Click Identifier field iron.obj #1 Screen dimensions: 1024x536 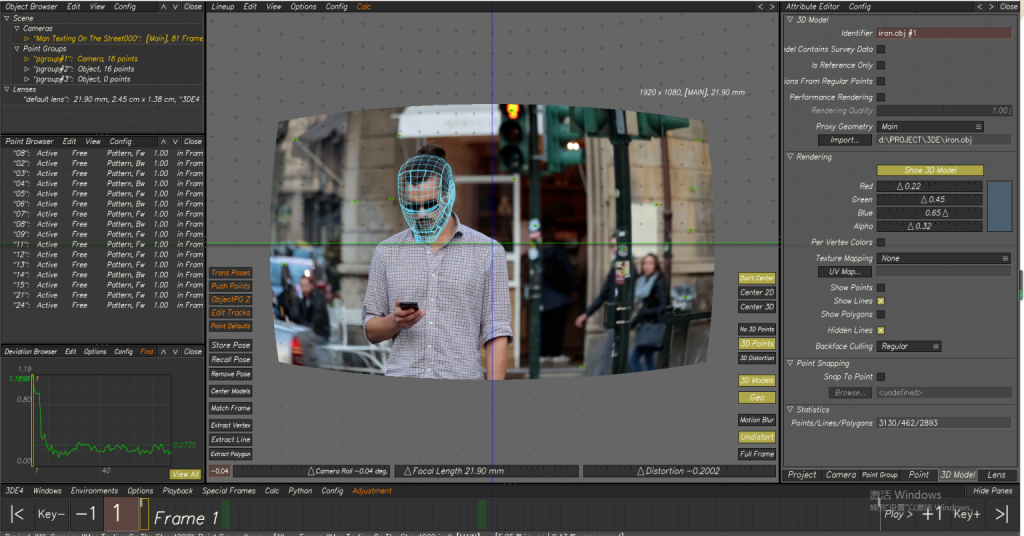coord(944,33)
